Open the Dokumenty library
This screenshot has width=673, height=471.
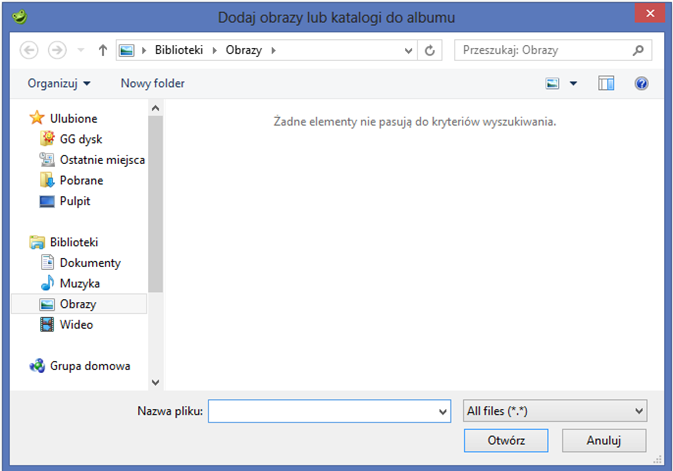tap(90, 263)
